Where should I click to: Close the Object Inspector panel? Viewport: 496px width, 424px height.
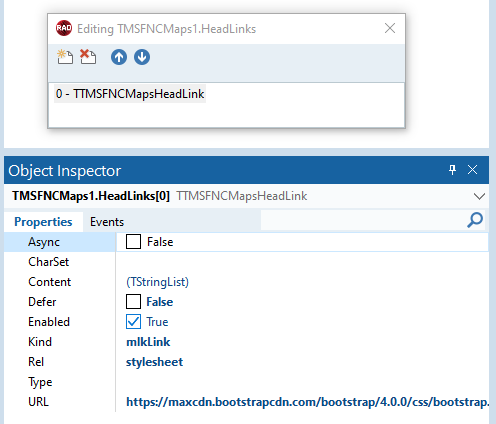coord(472,170)
